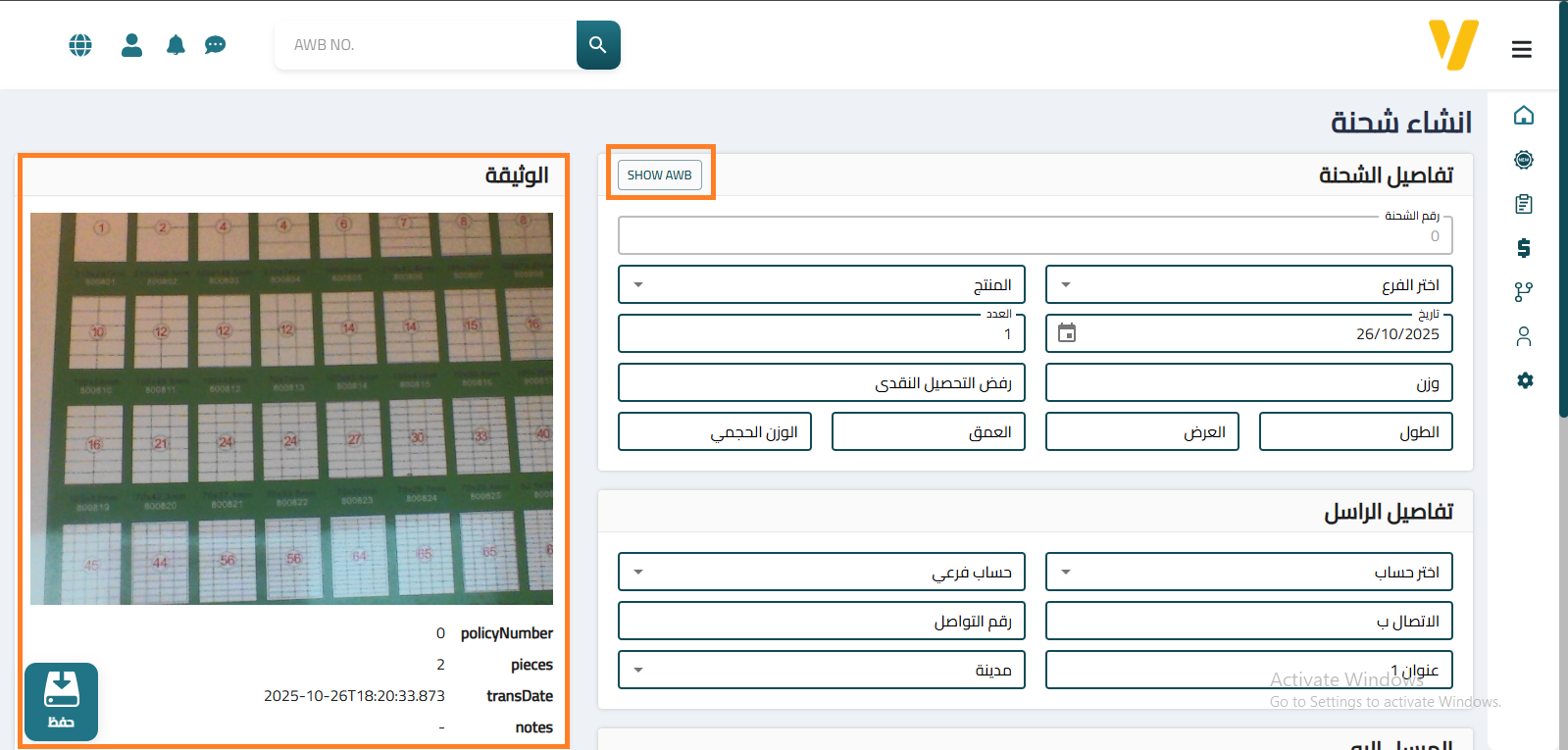Click the AWB NO. search field
1568x750 pixels.
pyautogui.click(x=427, y=45)
